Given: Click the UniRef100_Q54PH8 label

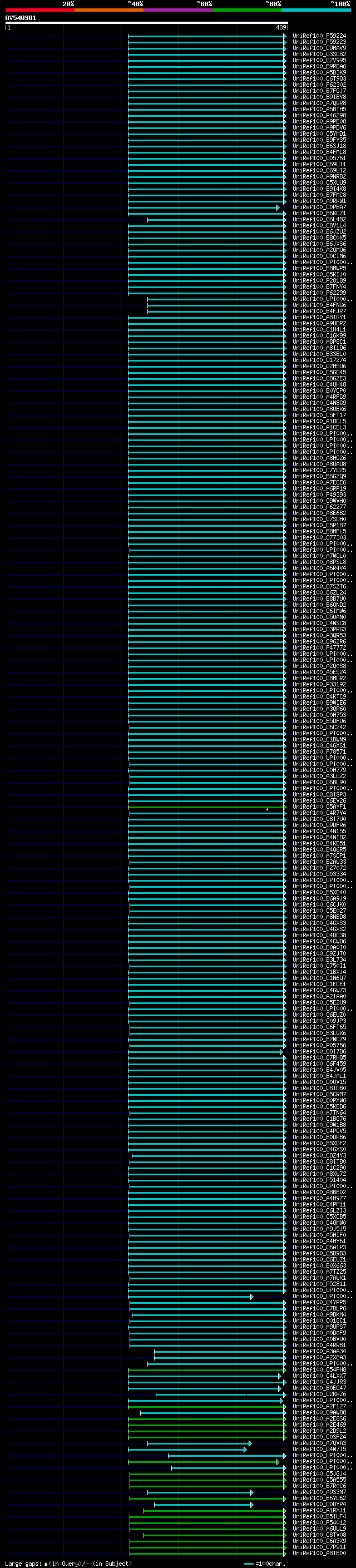Looking at the screenshot, I should (x=319, y=1369).
